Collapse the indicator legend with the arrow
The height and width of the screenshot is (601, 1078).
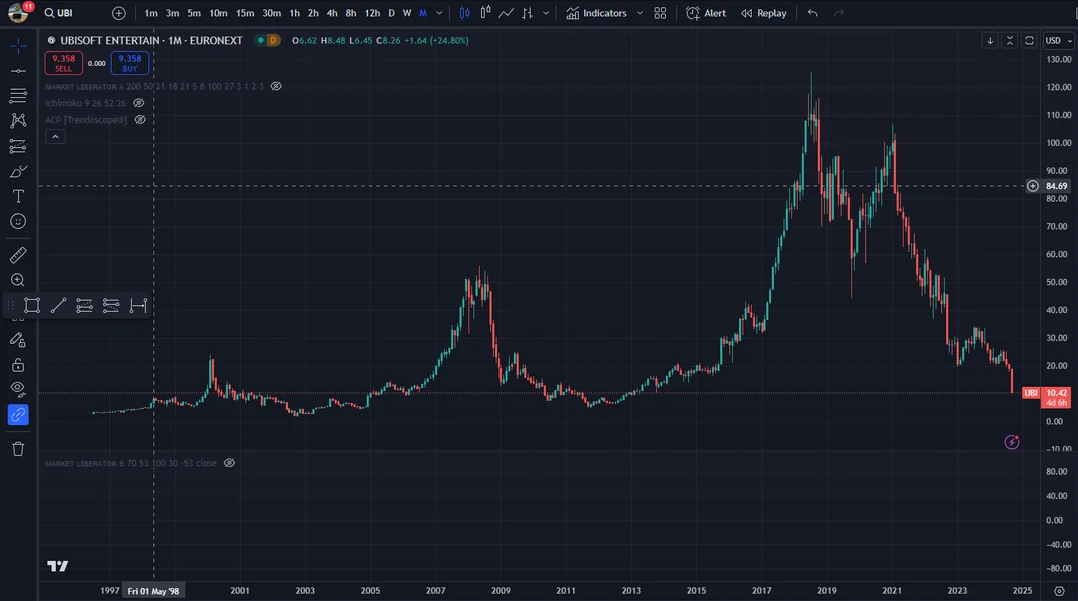click(x=55, y=137)
